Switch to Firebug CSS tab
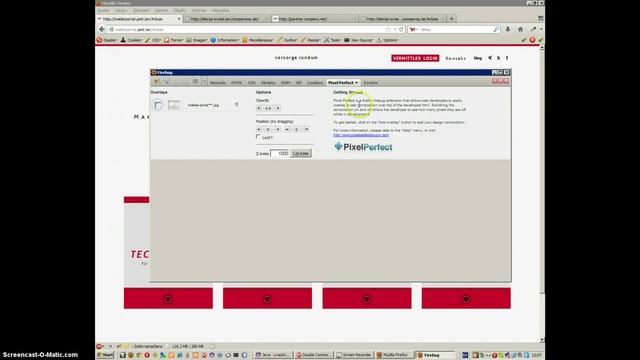640x360 pixels. coord(251,82)
